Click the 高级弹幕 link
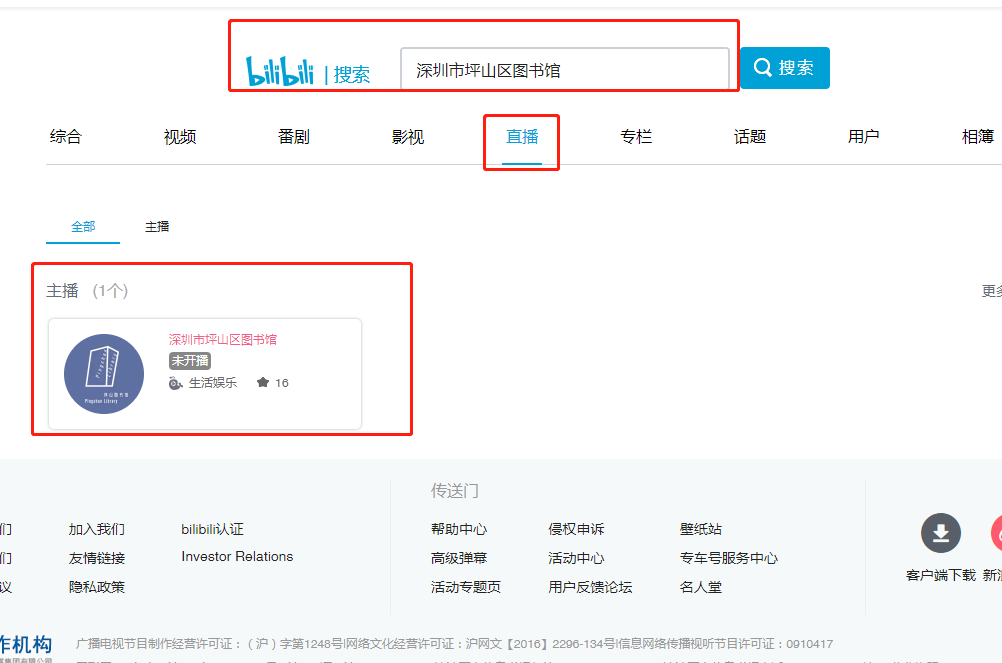1002x663 pixels. (459, 558)
